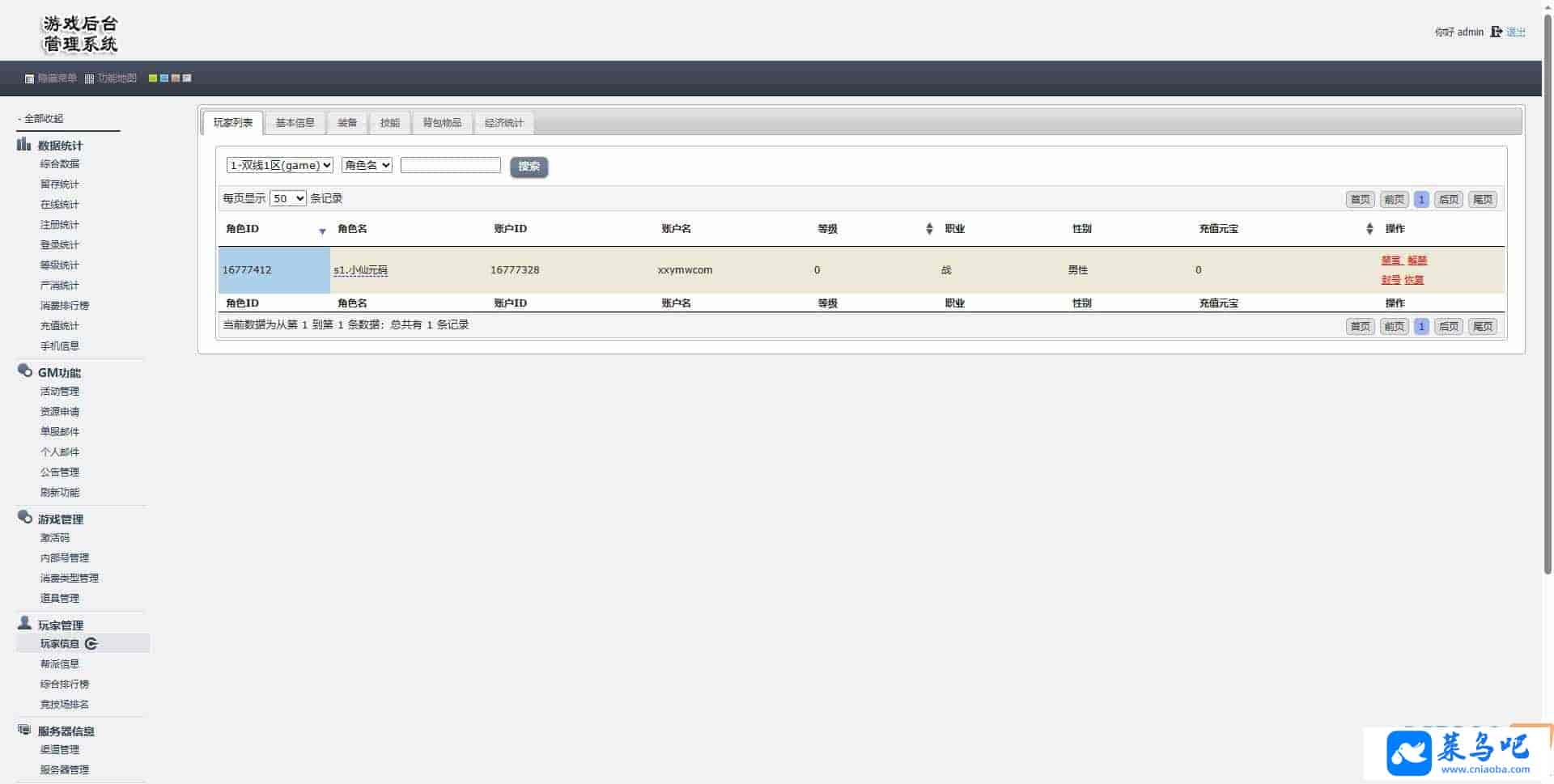Click the 退出 logout link
Viewport: 1554px width, 784px height.
(x=1516, y=32)
